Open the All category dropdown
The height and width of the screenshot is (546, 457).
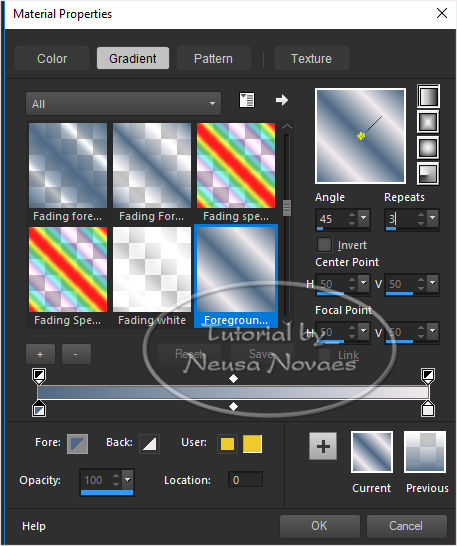click(123, 103)
